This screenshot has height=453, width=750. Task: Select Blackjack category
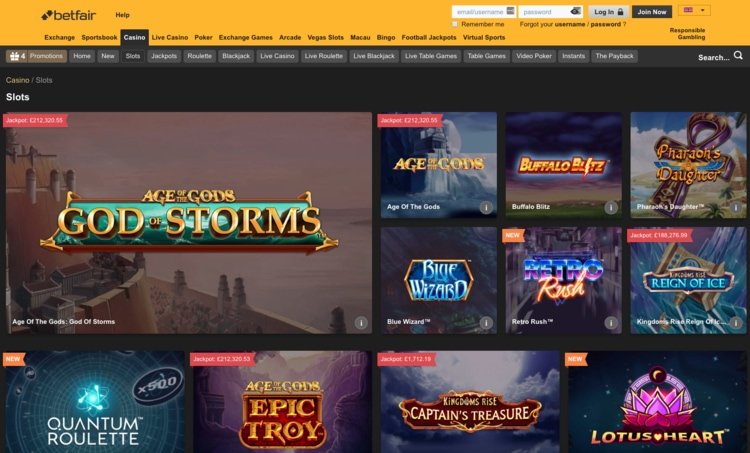236,56
